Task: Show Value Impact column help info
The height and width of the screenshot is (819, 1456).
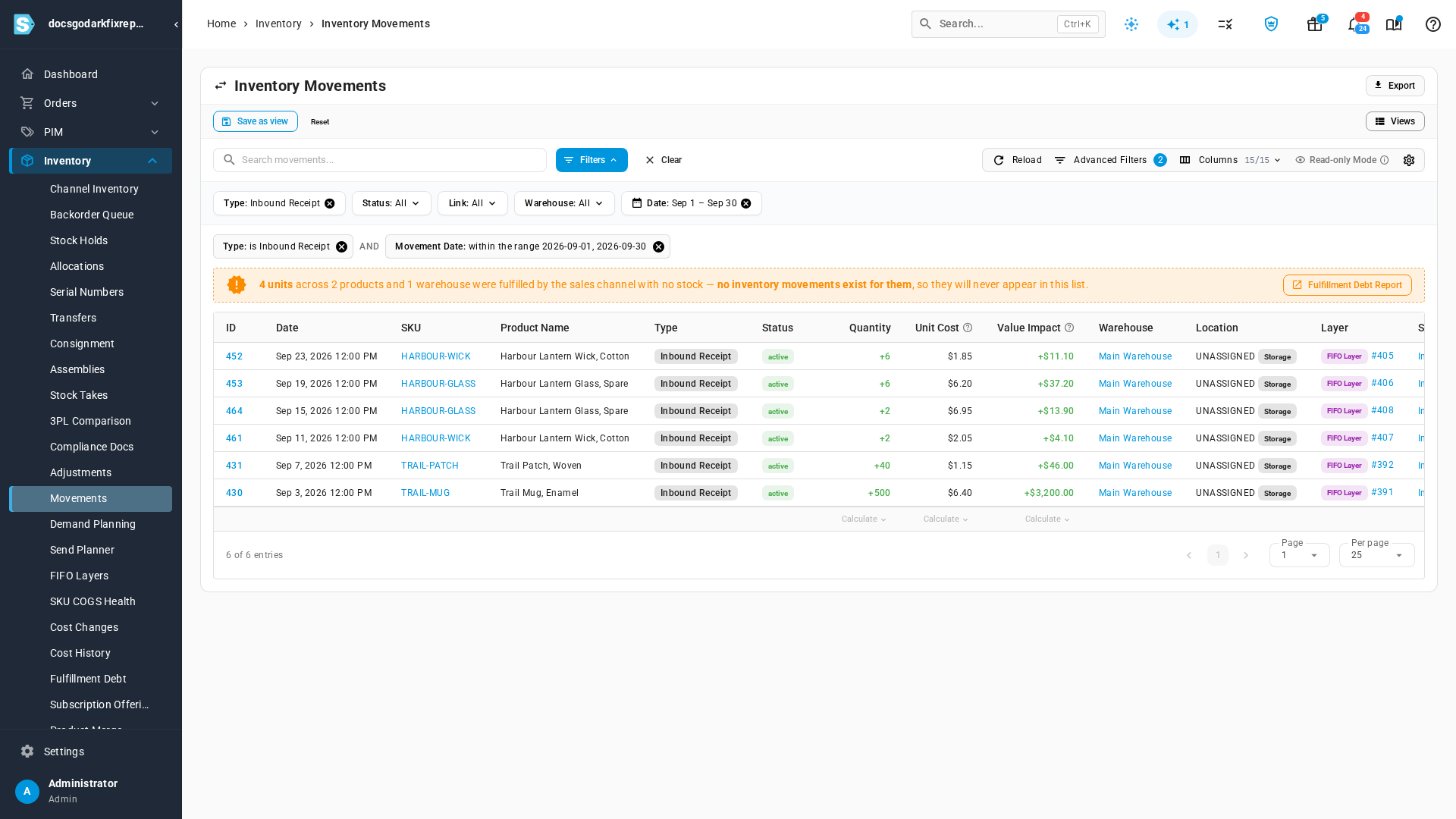Action: [1068, 328]
